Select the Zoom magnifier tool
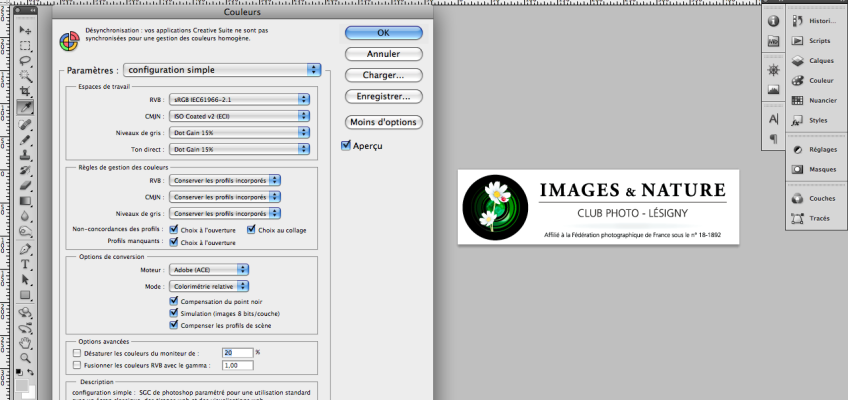Screen dimensions: 848x400 coord(26,357)
